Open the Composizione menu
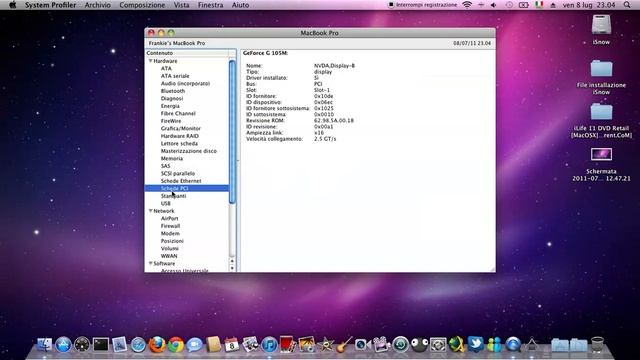Viewport: 640px width, 360px height. pos(142,5)
